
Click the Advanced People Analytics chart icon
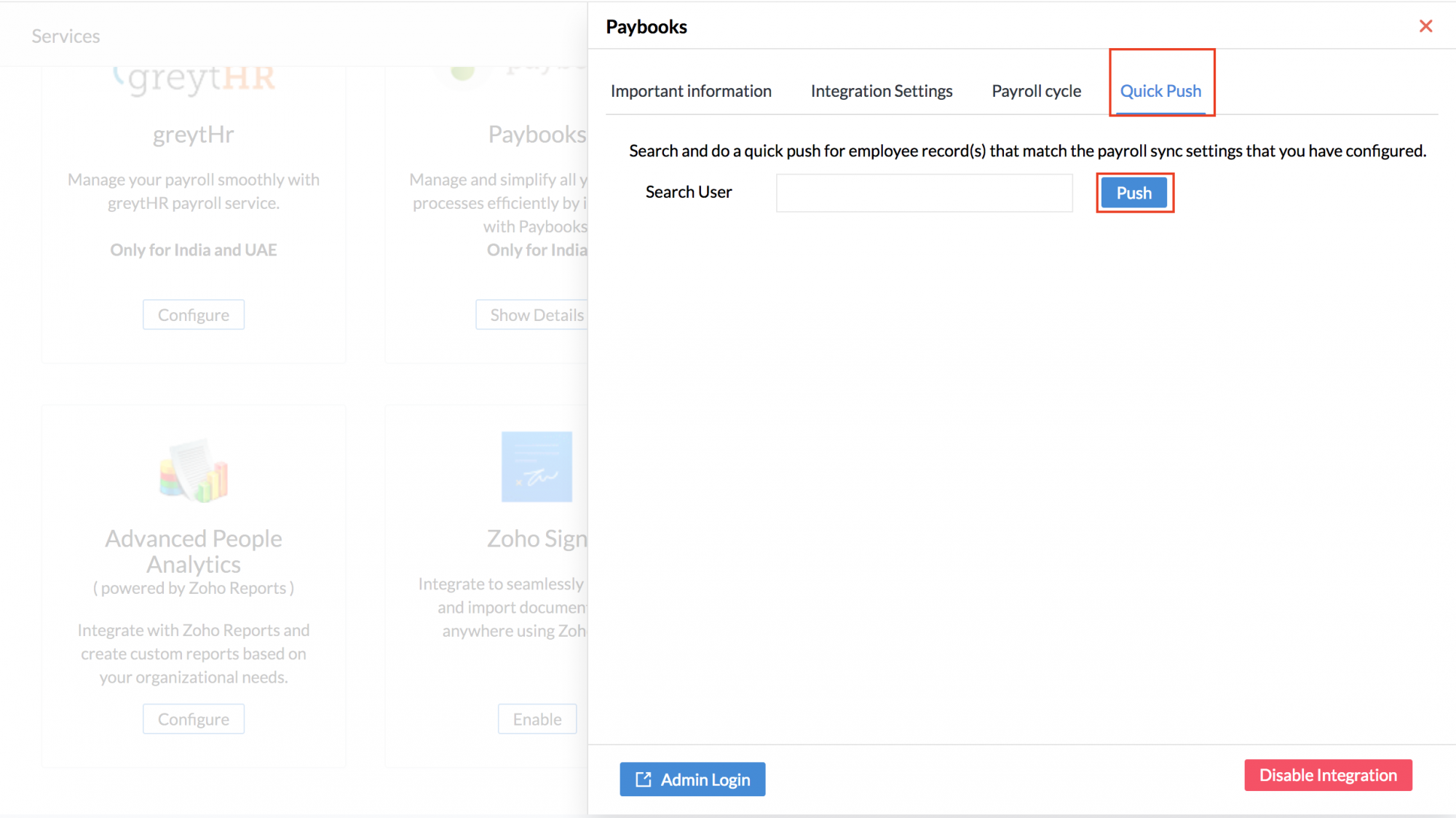click(x=194, y=470)
